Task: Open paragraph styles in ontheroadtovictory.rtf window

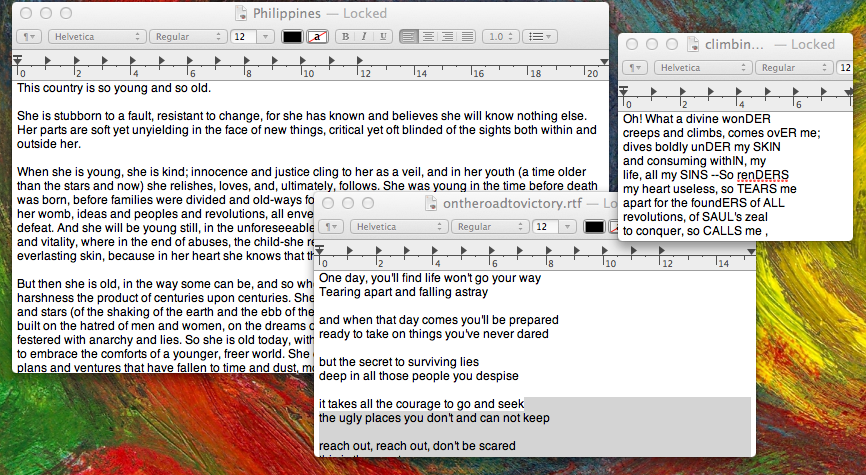Action: click(x=330, y=227)
